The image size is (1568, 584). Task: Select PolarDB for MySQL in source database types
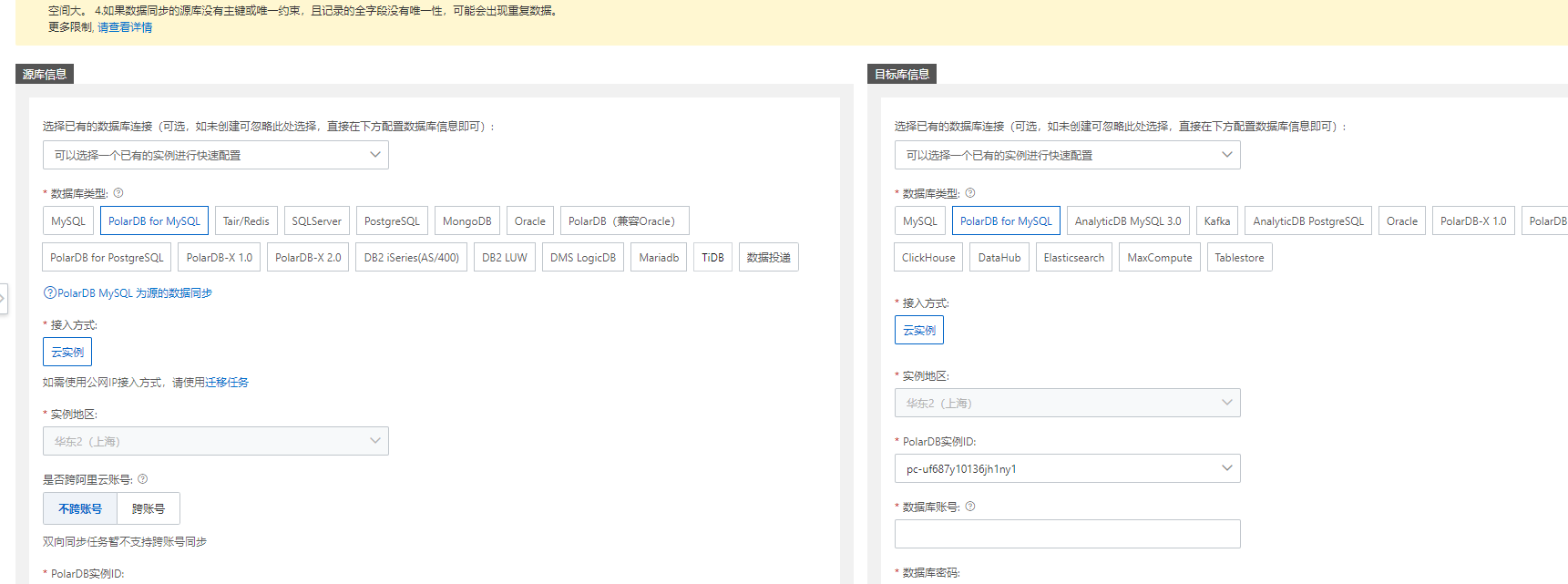pyautogui.click(x=154, y=221)
